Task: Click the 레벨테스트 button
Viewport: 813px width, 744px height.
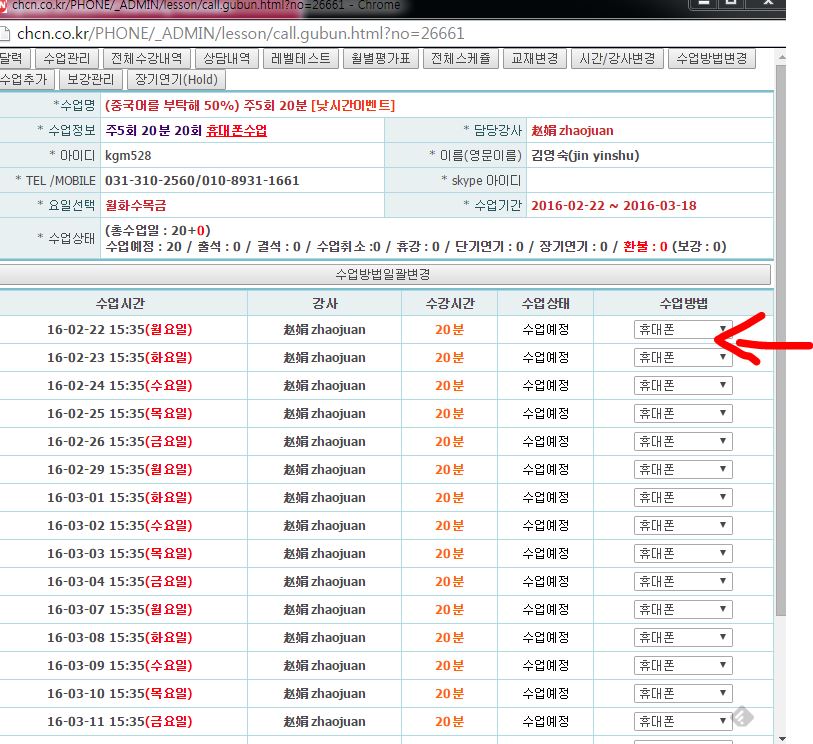Action: click(x=301, y=59)
